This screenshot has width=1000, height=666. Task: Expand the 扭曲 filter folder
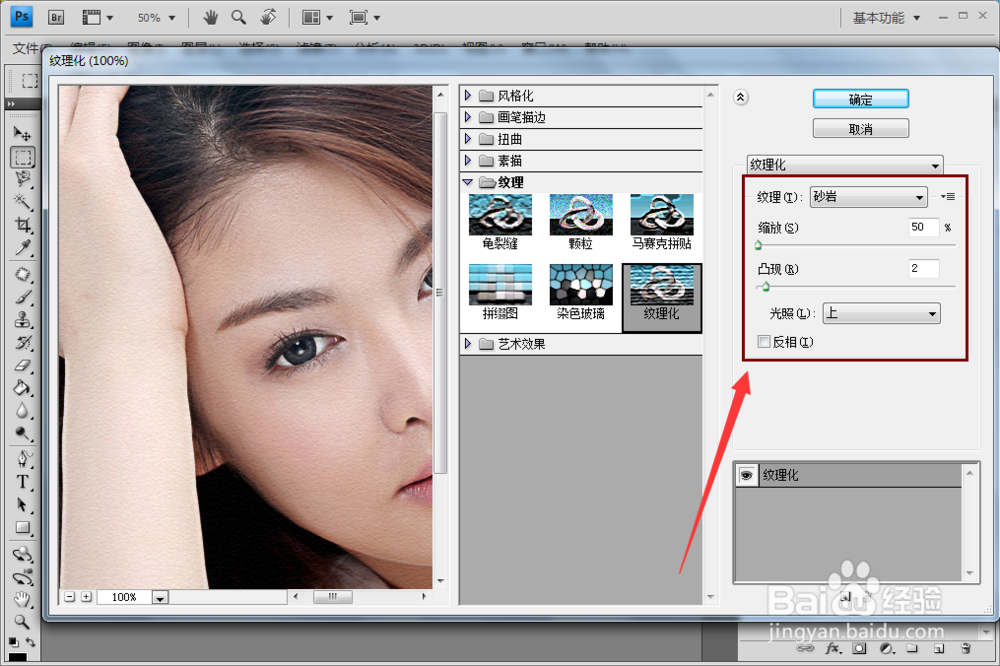click(468, 139)
